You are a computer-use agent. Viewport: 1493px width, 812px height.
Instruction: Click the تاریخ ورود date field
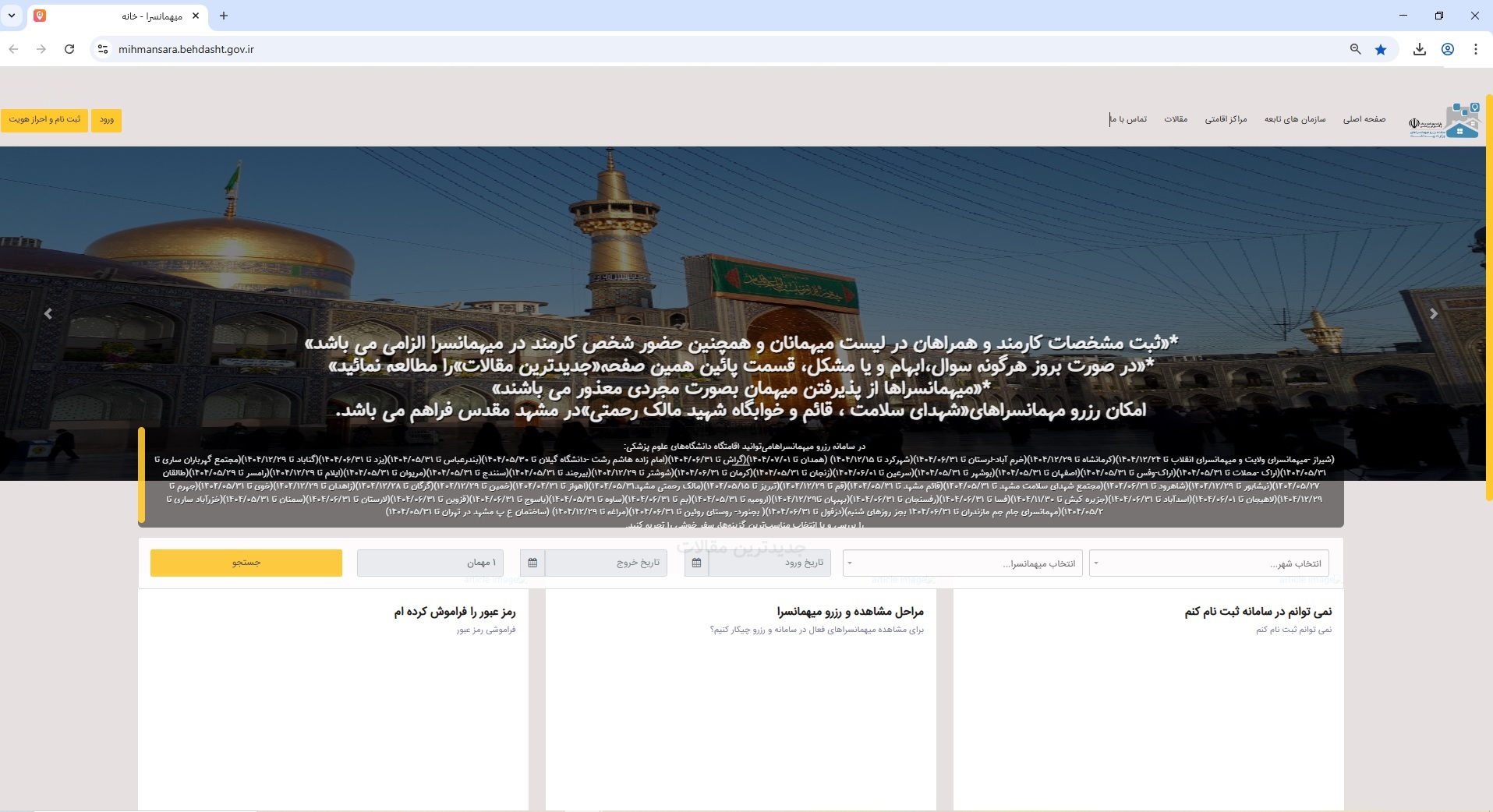(769, 563)
